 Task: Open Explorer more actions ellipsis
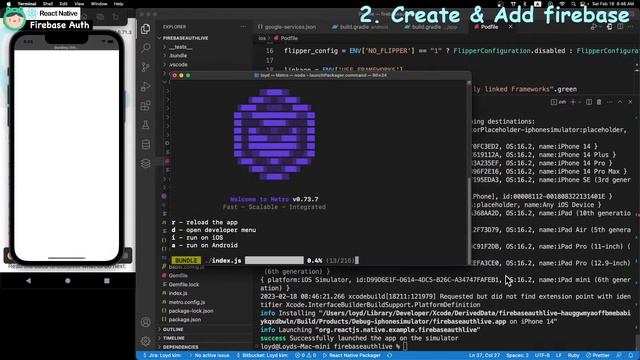point(243,27)
